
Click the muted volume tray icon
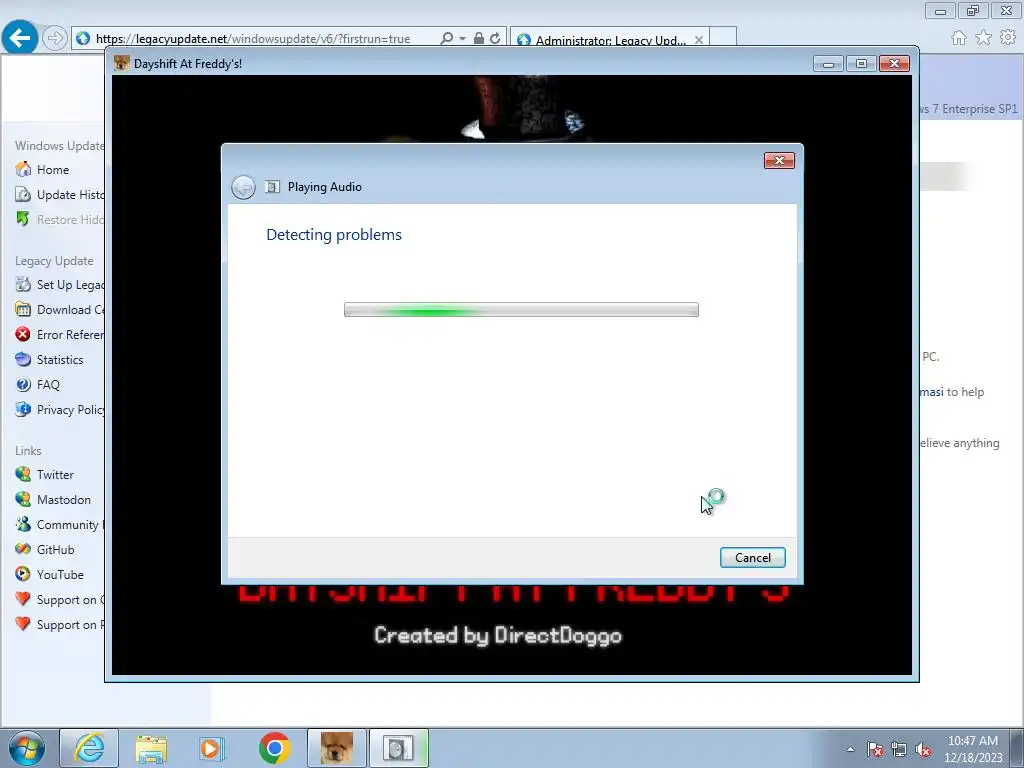923,749
